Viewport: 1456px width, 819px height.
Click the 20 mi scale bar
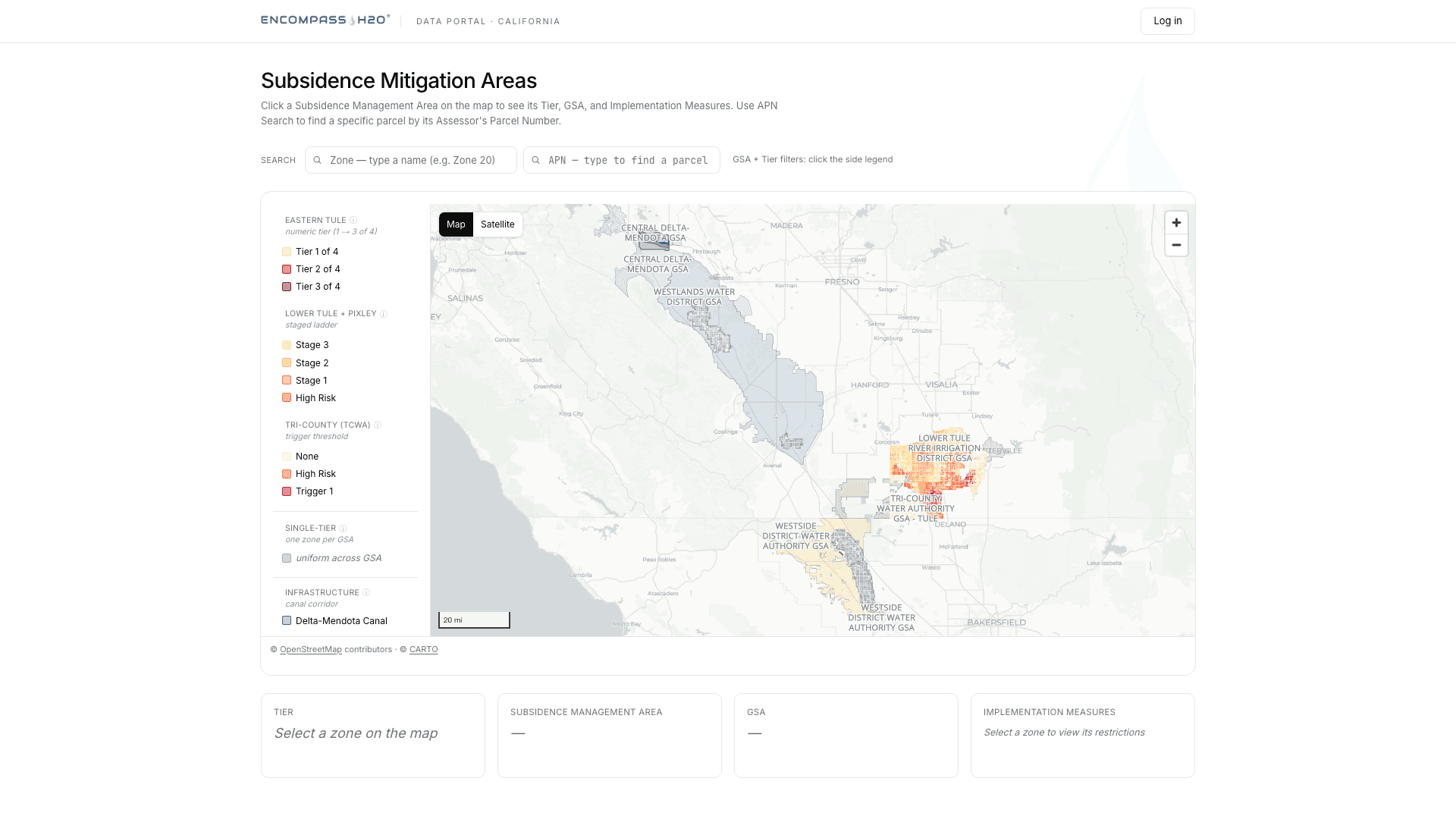(474, 620)
